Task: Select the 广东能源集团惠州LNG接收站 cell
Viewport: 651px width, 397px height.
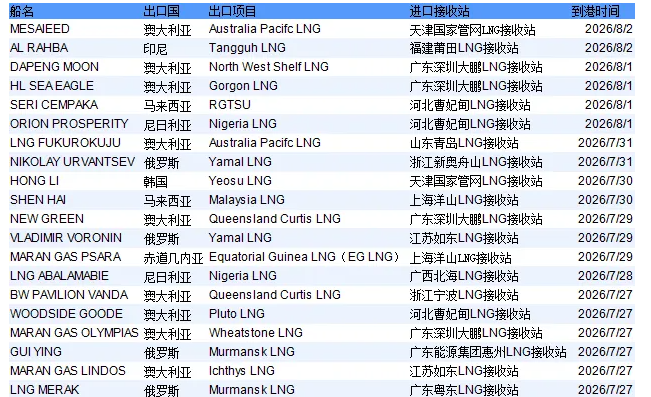Action: tap(488, 352)
